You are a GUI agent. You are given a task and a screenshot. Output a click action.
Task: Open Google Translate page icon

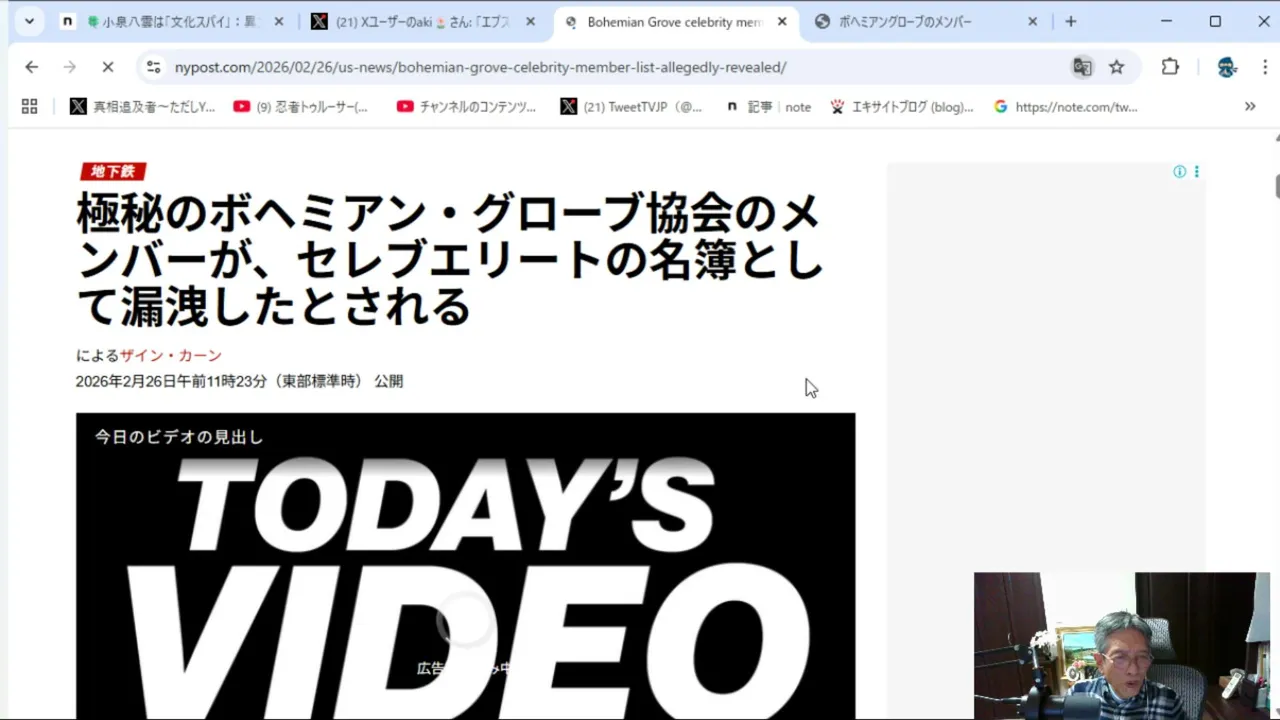pyautogui.click(x=1082, y=67)
